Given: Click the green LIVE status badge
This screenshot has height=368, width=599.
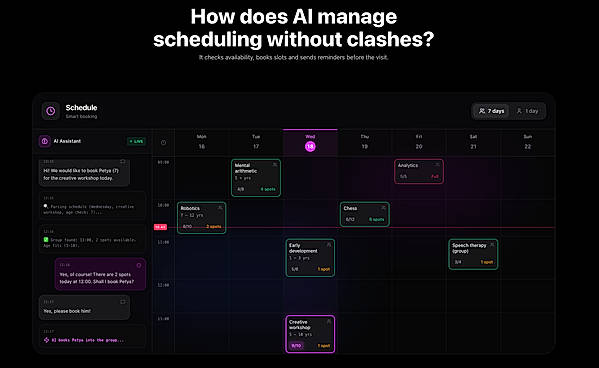Looking at the screenshot, I should tap(136, 141).
